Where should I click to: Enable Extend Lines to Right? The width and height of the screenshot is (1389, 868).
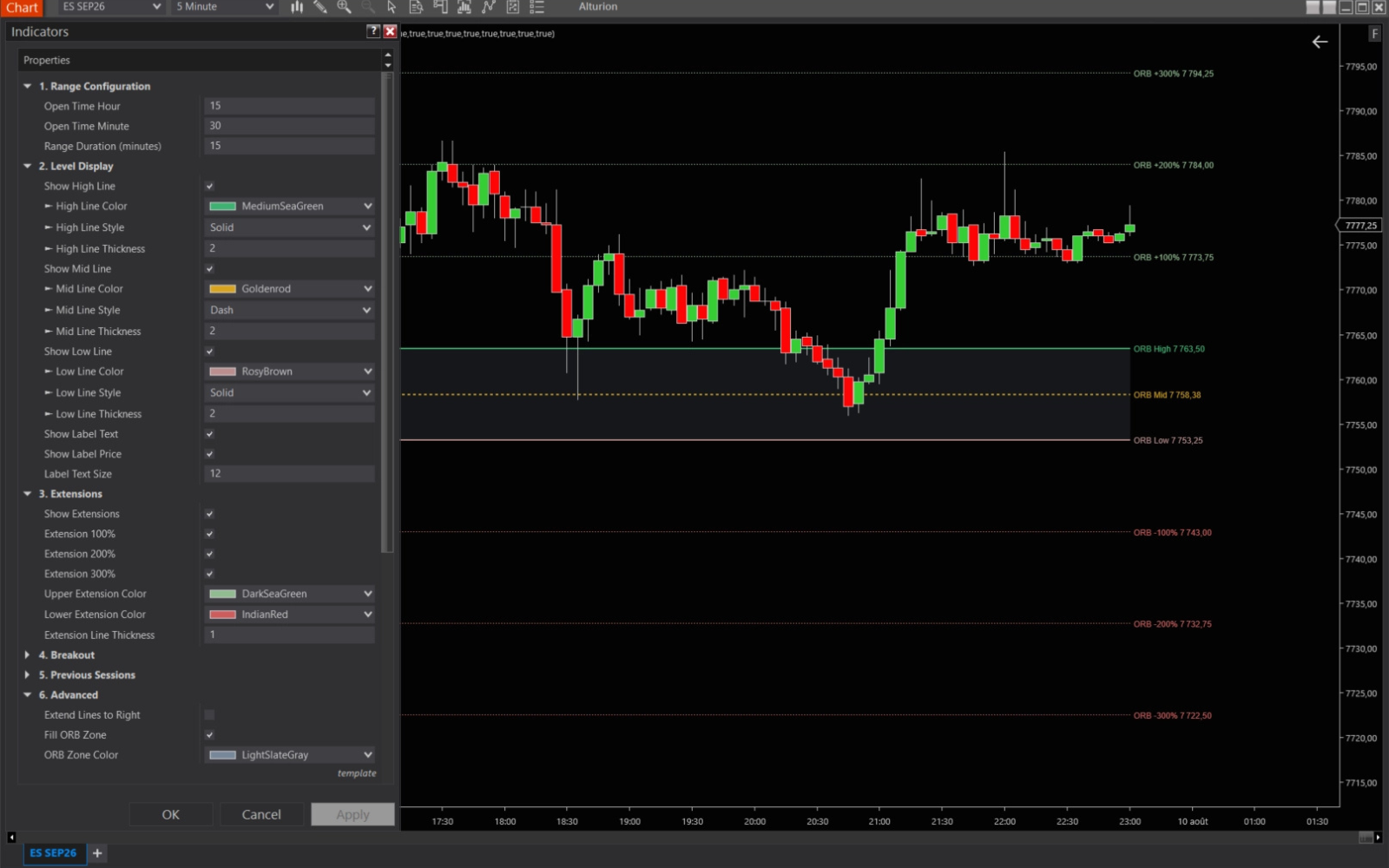[209, 715]
